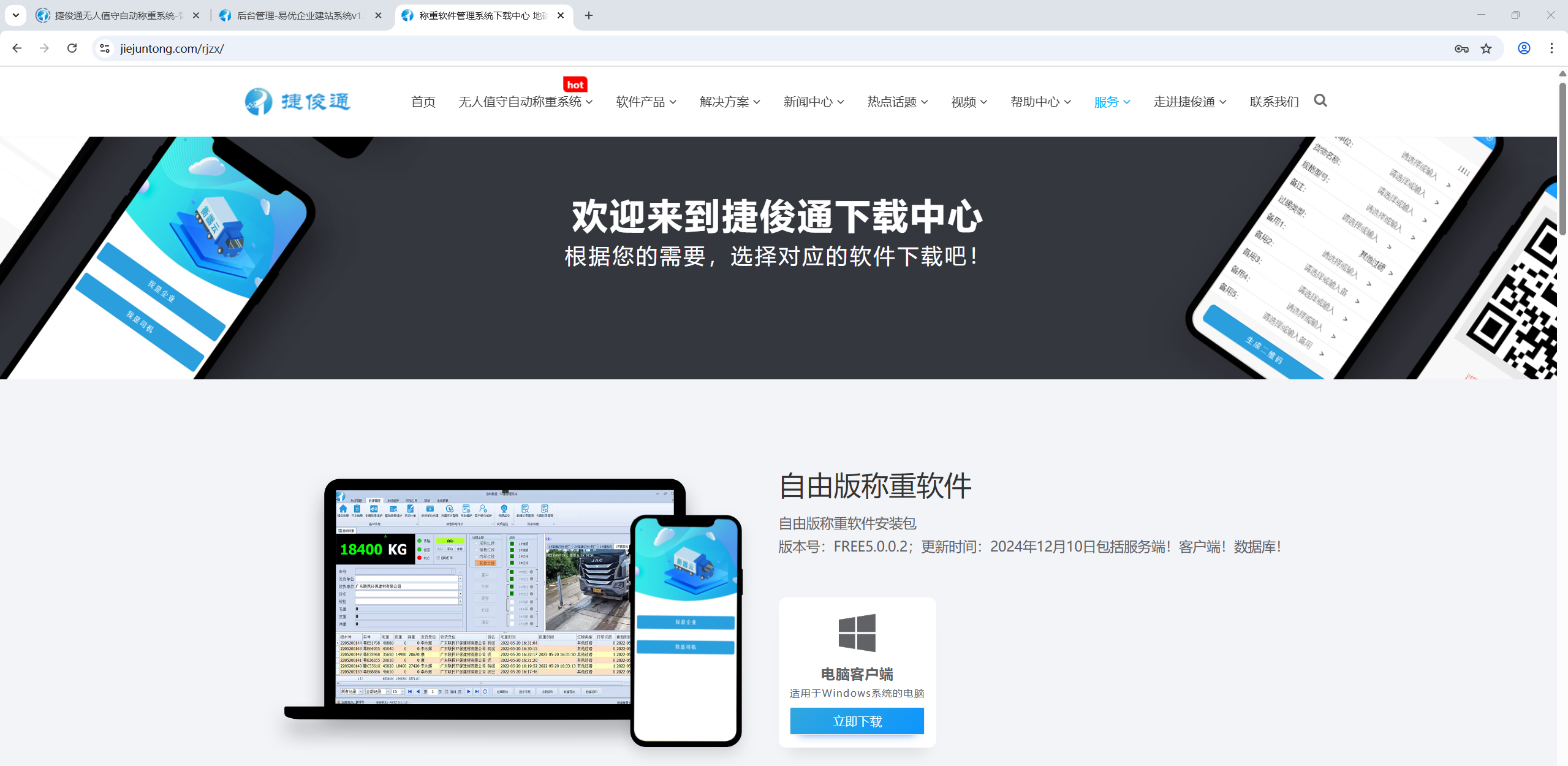Click the site information icon in address bar

coord(105,48)
